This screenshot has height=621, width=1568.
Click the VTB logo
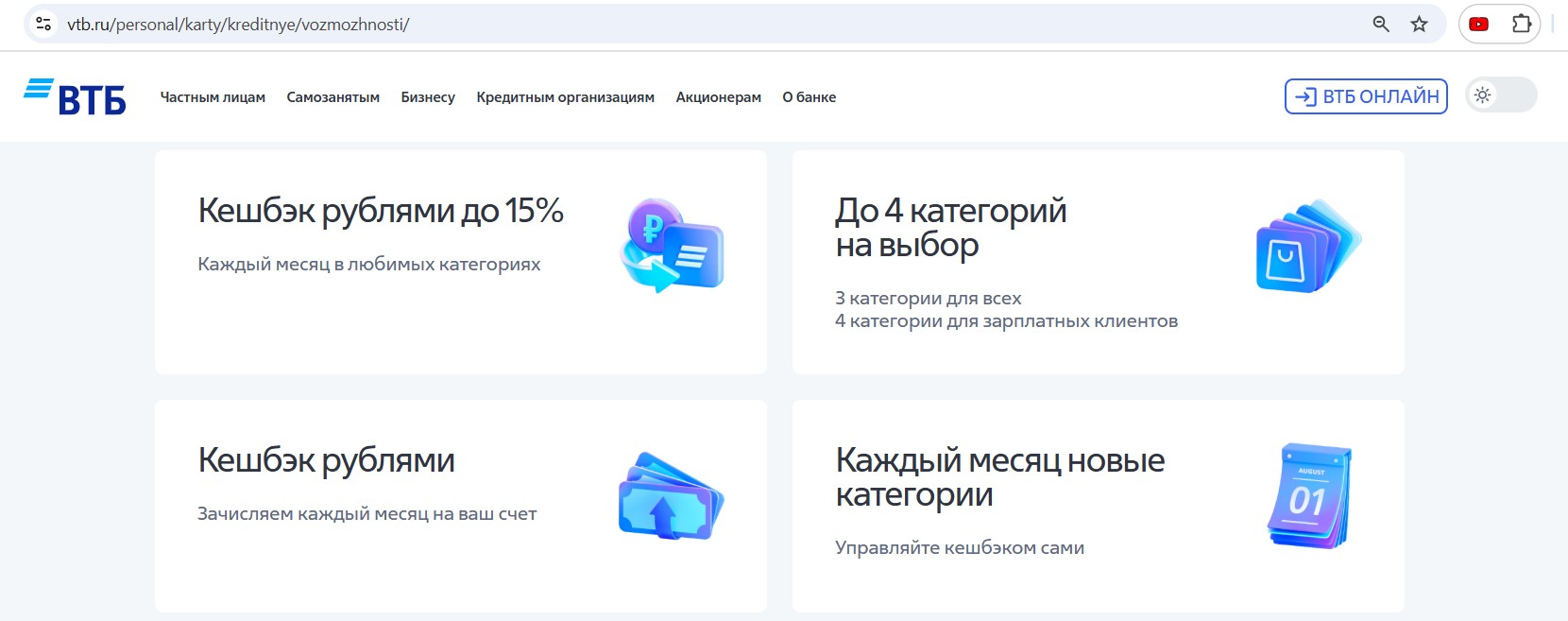(x=75, y=96)
